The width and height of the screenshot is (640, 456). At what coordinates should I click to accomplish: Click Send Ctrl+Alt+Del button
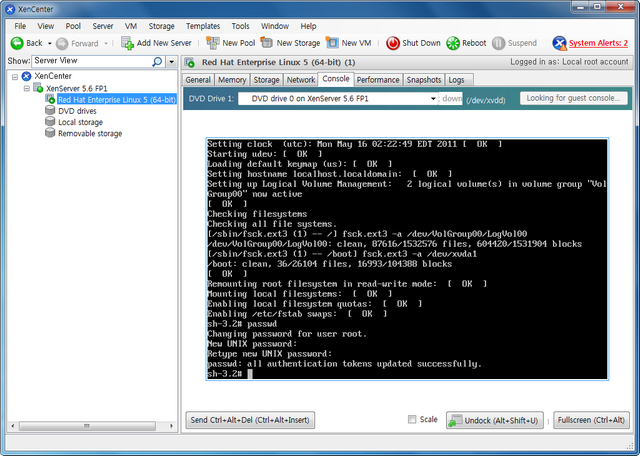[250, 420]
